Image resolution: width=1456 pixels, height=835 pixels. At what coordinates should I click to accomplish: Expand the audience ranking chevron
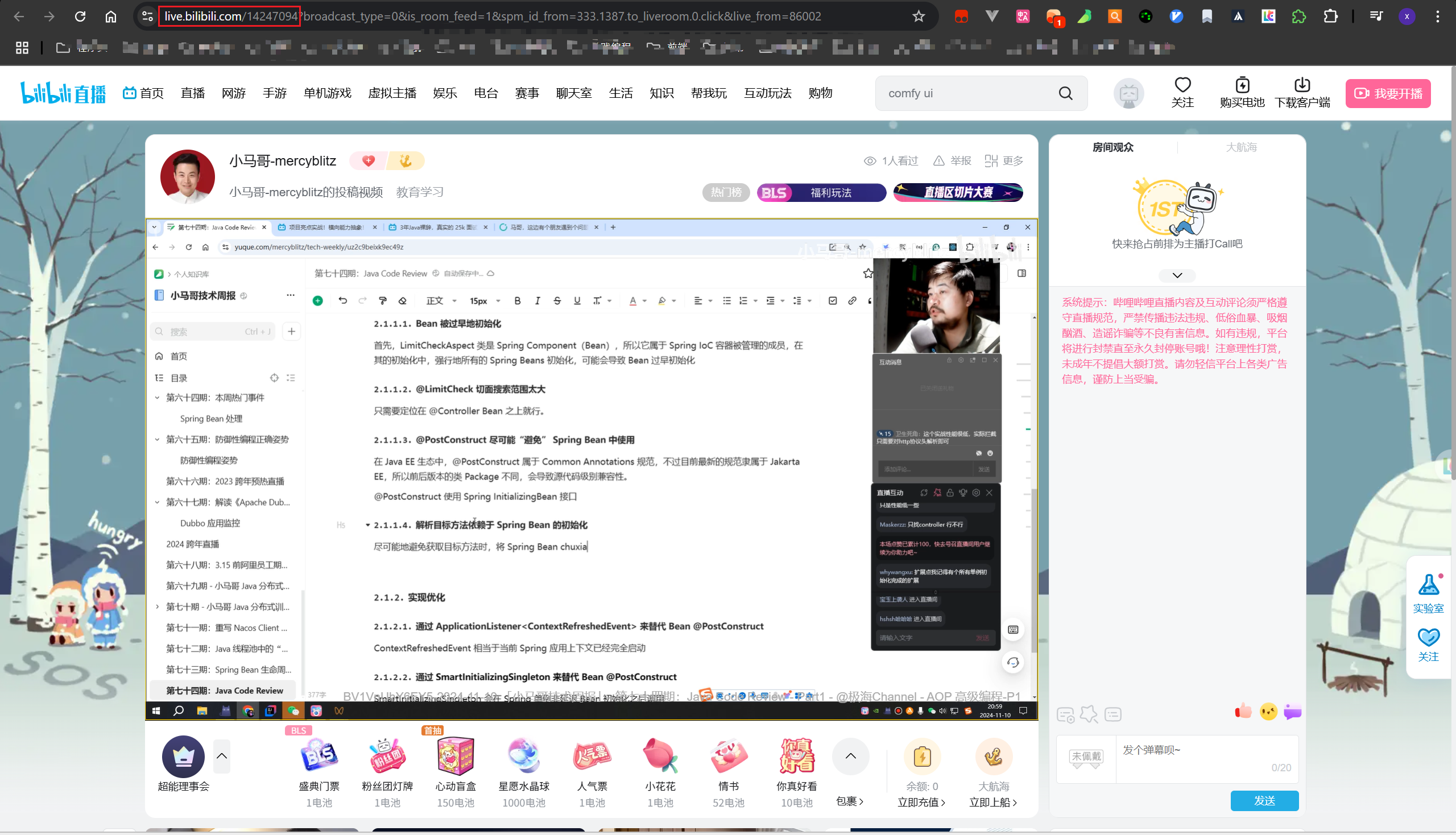point(1177,275)
